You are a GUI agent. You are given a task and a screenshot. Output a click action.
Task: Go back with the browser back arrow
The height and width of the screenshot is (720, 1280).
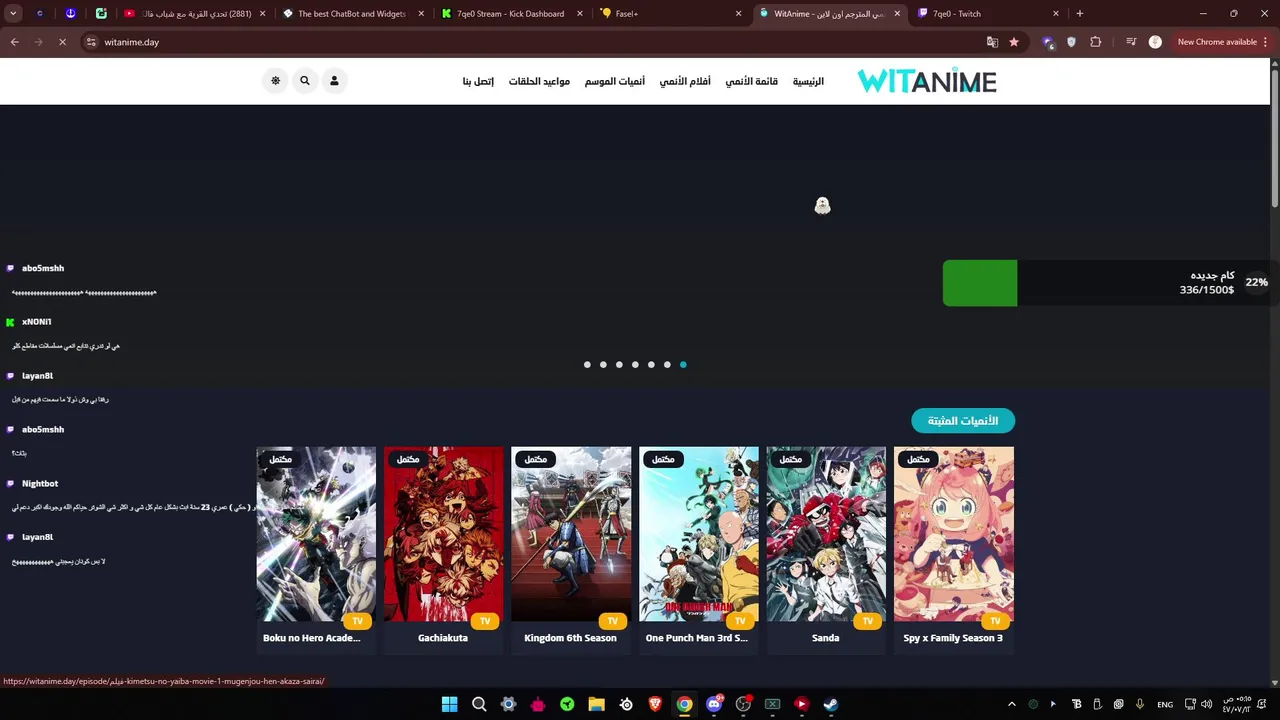click(x=14, y=42)
